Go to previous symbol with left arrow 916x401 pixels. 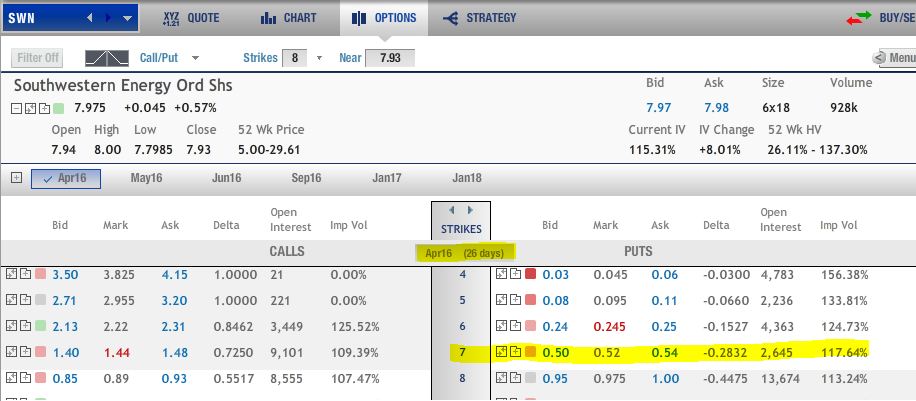point(91,18)
